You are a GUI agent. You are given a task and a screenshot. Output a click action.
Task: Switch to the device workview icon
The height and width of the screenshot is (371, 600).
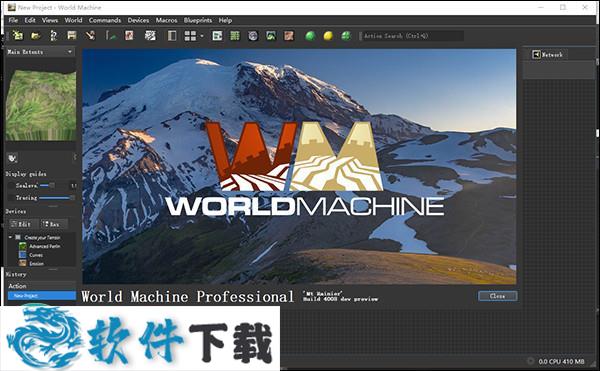(217, 36)
